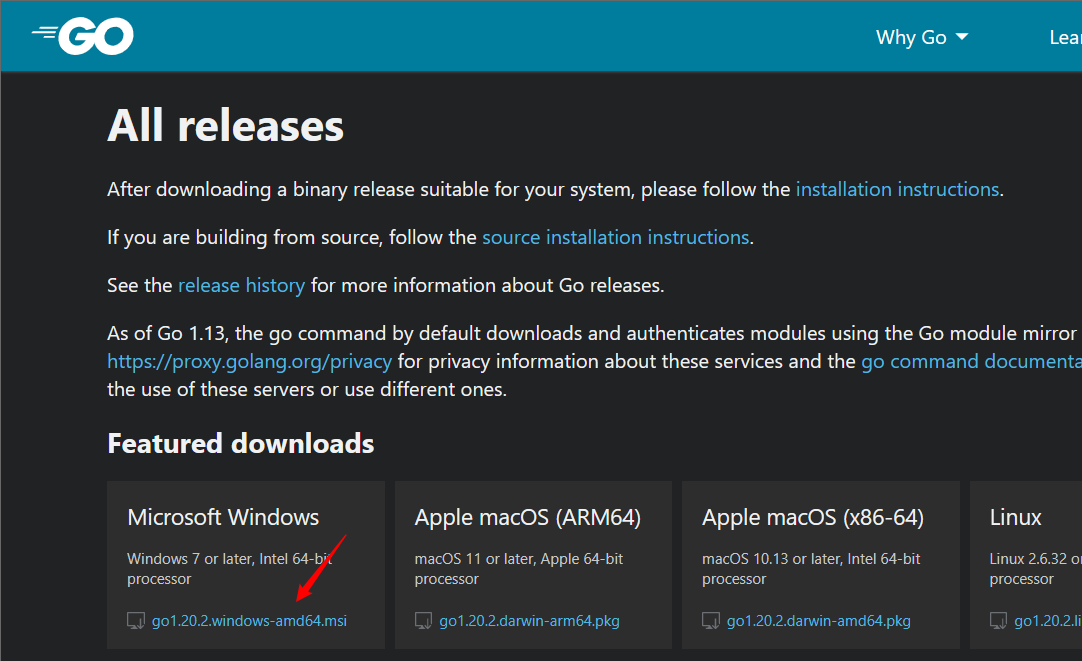Click the Go logo in the header
This screenshot has height=661, width=1082.
(83, 37)
